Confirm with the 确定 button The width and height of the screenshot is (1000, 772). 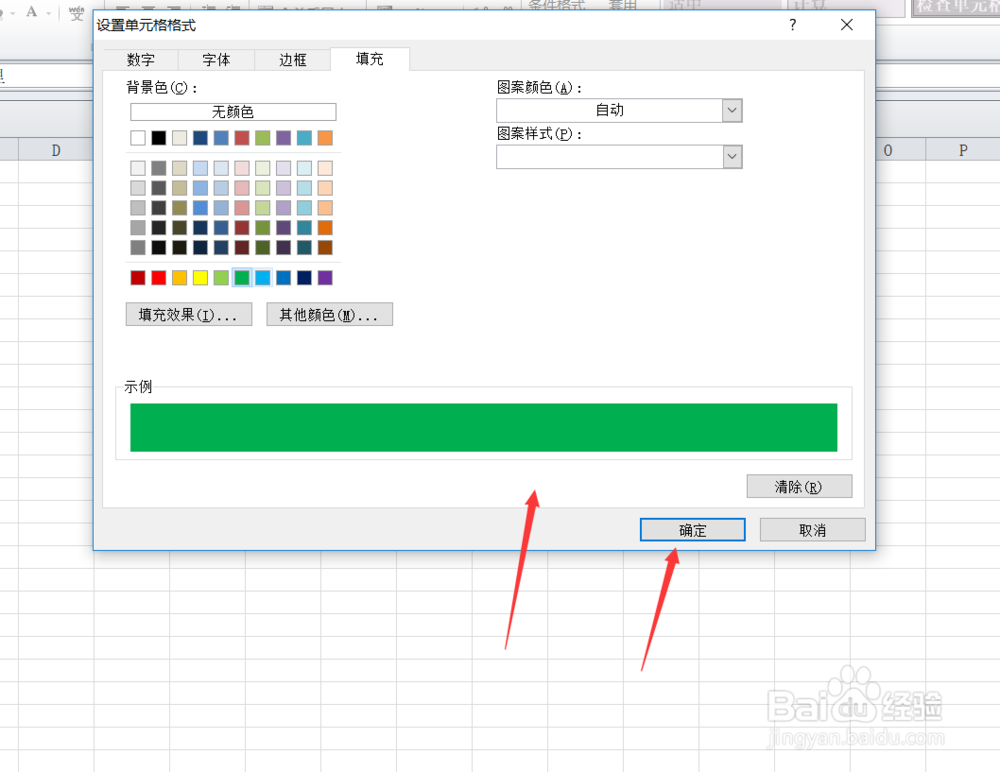(693, 530)
